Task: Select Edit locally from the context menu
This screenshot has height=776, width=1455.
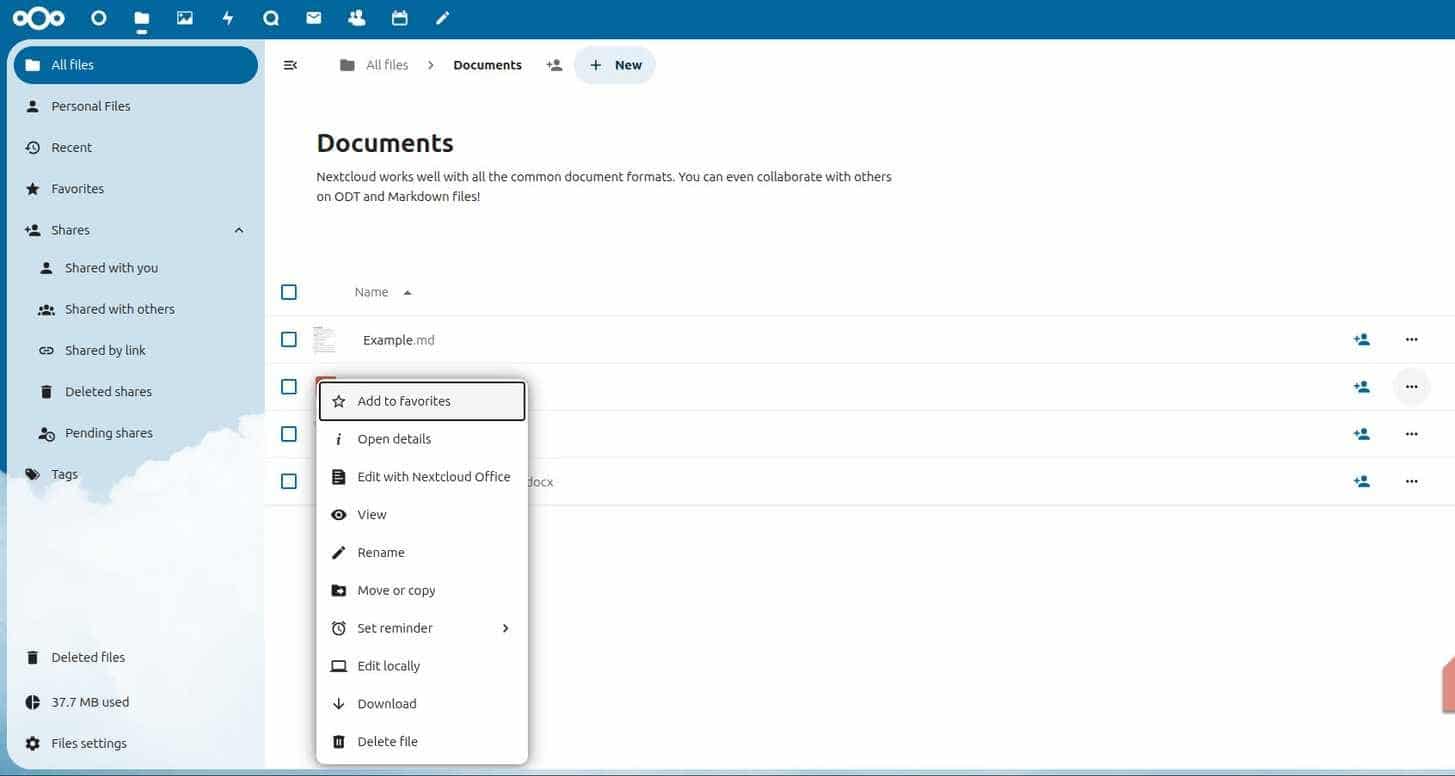Action: 422,666
